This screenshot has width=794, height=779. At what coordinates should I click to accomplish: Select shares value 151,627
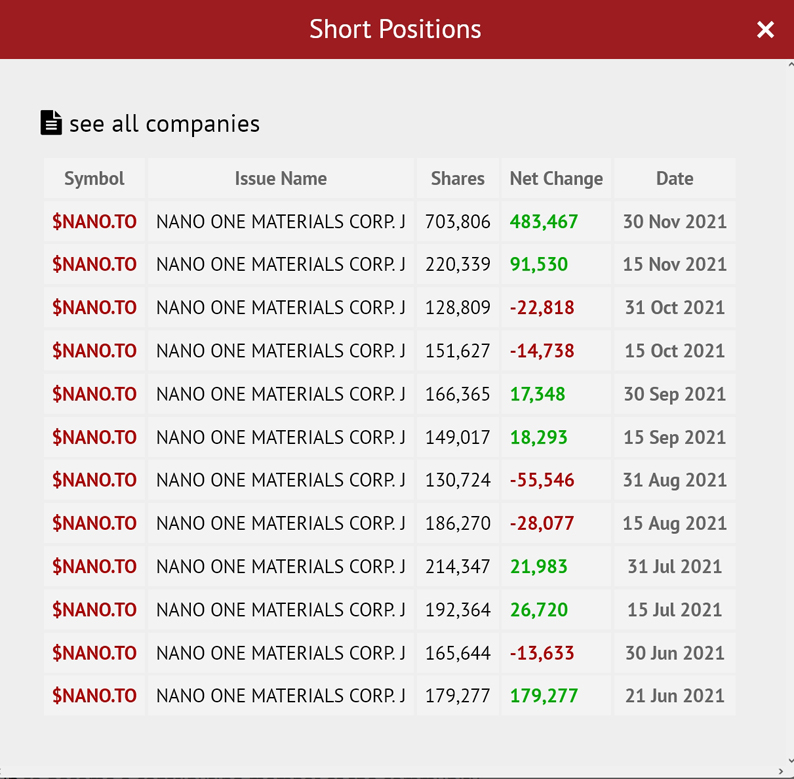[458, 350]
